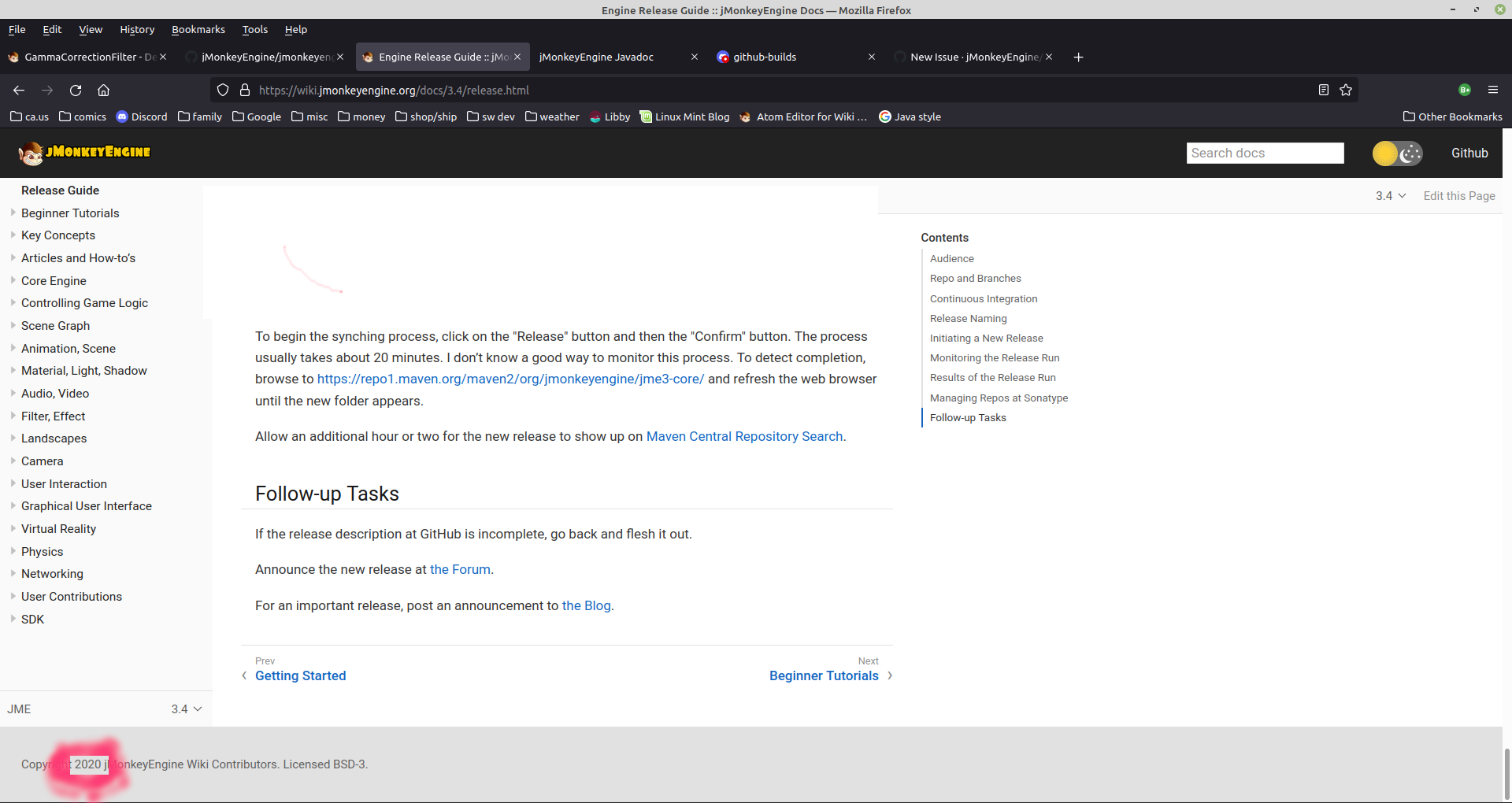Go back with the browser back arrow
The width and height of the screenshot is (1512, 803).
pyautogui.click(x=19, y=90)
